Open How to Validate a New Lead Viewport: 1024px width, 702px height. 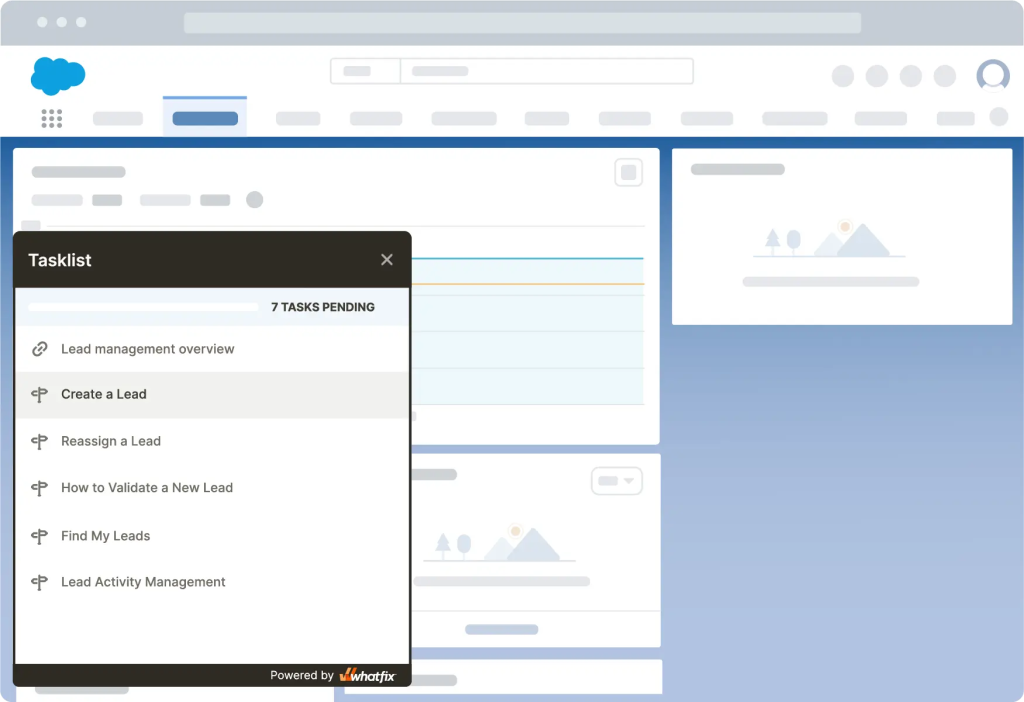[x=147, y=488]
